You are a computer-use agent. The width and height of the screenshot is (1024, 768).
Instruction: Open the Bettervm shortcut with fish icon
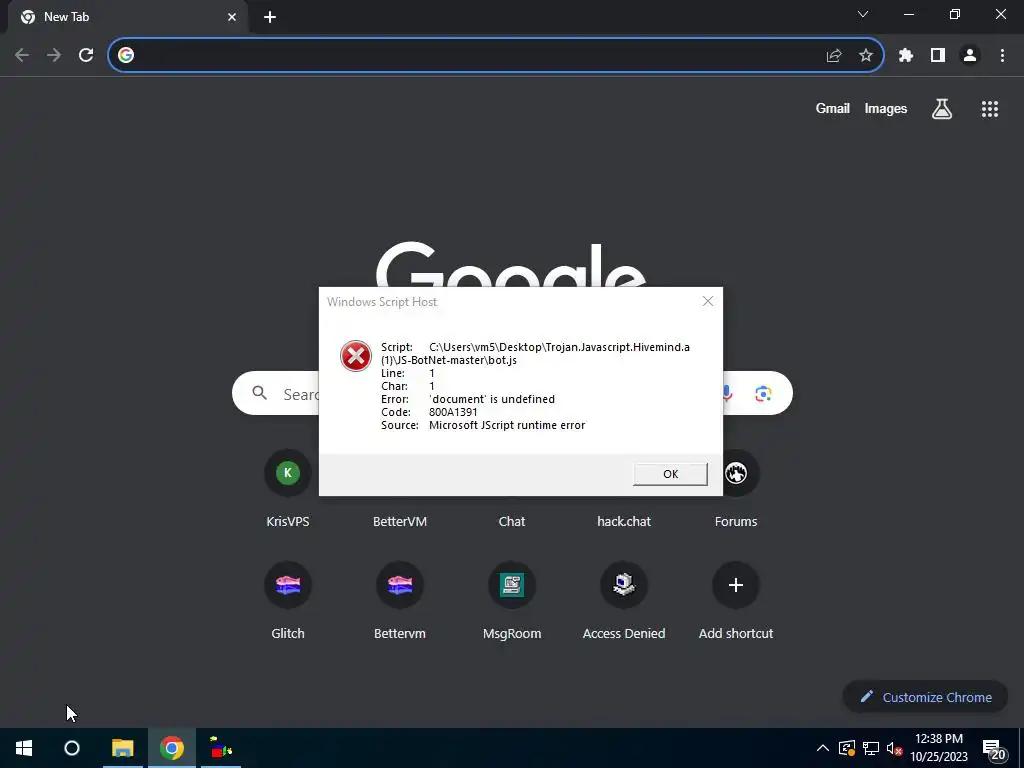(x=400, y=585)
